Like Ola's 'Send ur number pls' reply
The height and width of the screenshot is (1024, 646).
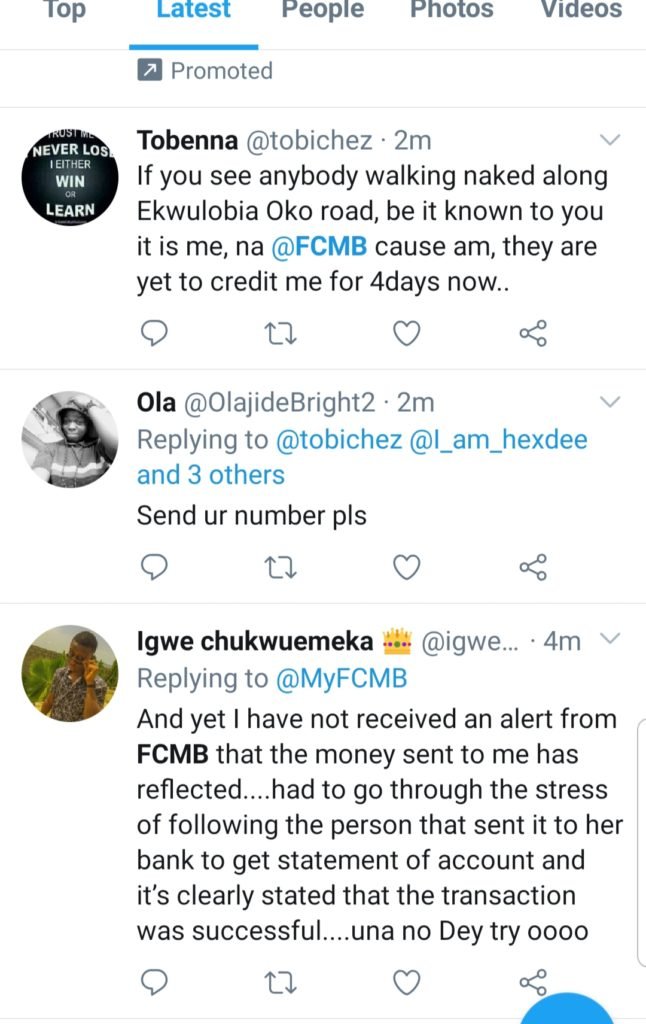(406, 568)
